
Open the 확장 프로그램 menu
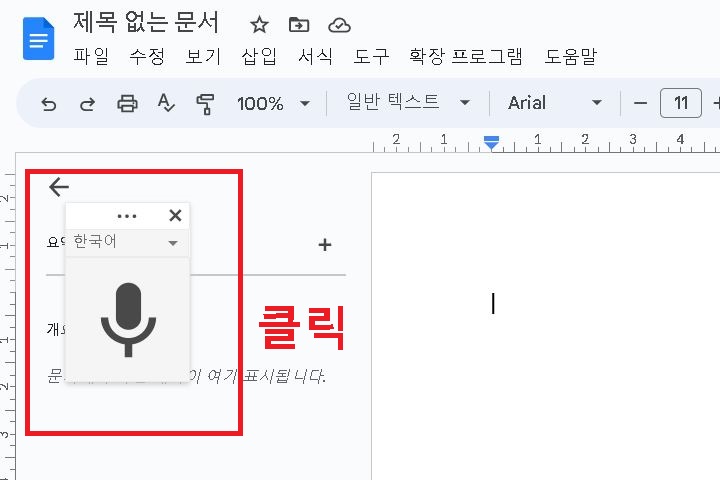pos(466,56)
